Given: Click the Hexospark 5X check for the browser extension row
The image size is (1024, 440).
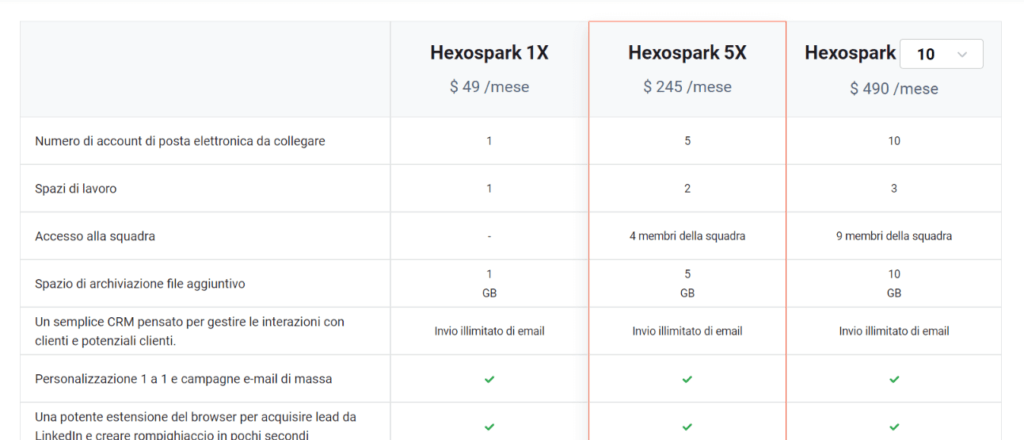Looking at the screenshot, I should (x=687, y=427).
